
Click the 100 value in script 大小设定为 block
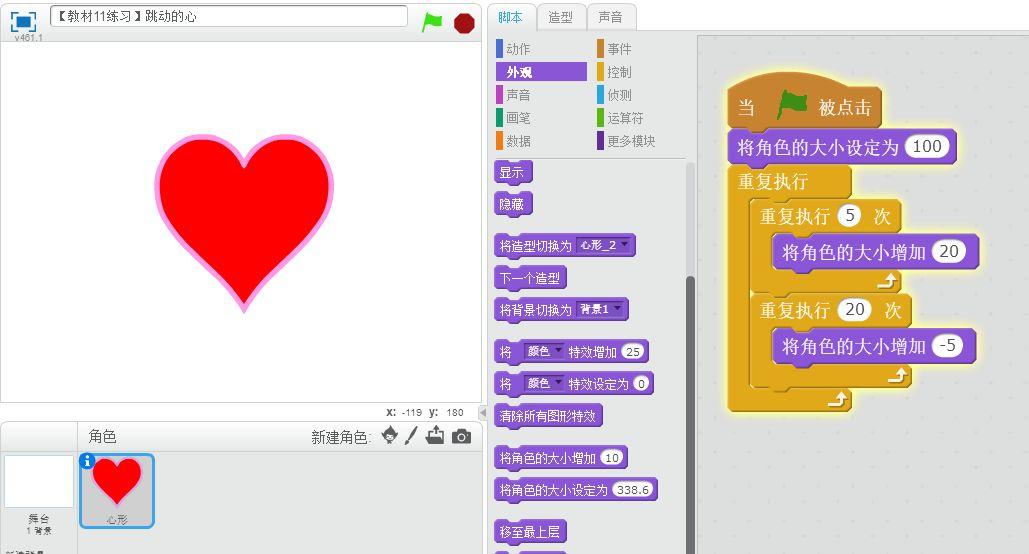tap(927, 146)
